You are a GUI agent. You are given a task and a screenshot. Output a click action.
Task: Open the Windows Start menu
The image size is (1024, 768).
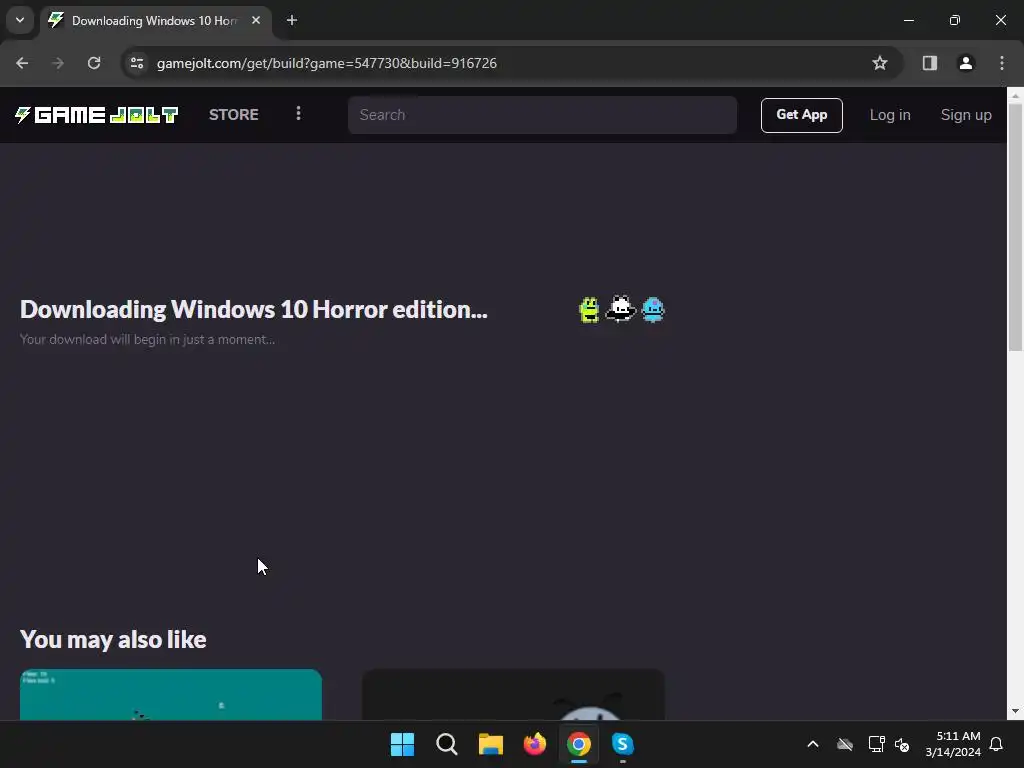pos(402,744)
